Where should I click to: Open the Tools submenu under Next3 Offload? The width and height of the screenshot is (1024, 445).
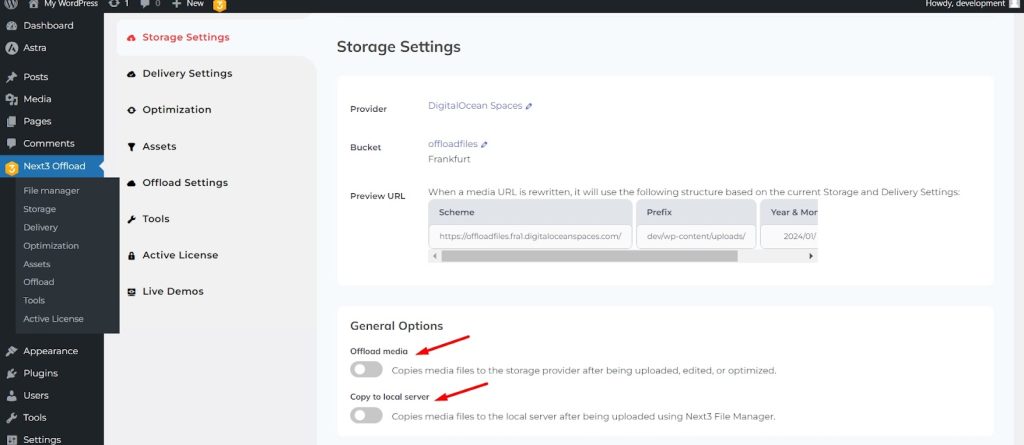(34, 300)
